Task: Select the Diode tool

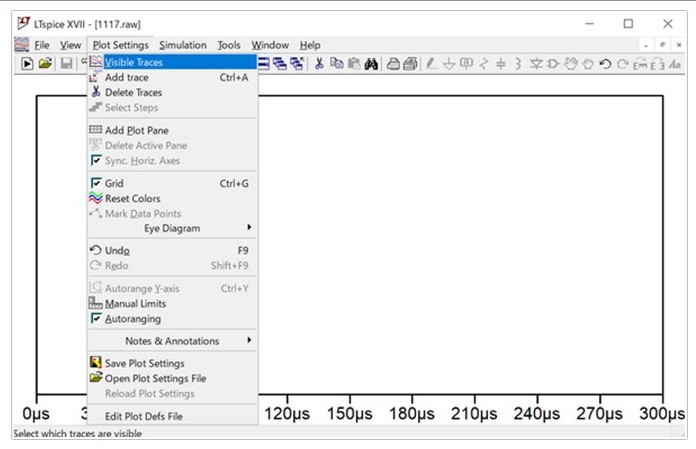Action: (x=536, y=64)
